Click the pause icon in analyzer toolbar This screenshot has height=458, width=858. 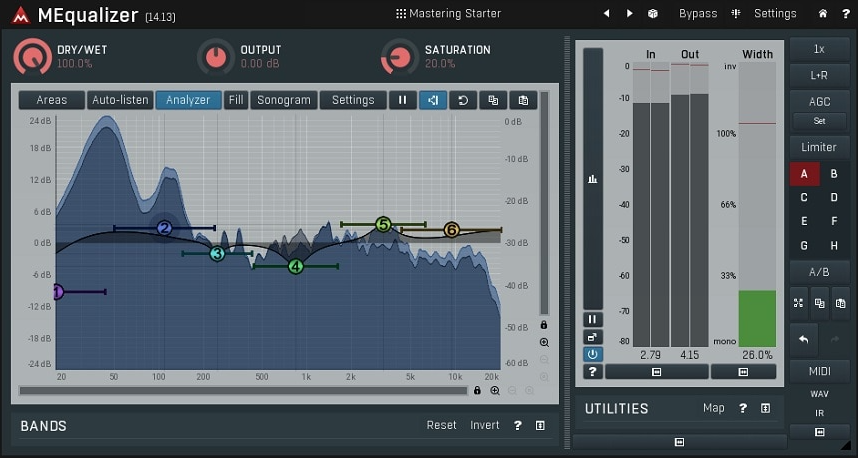pos(403,100)
